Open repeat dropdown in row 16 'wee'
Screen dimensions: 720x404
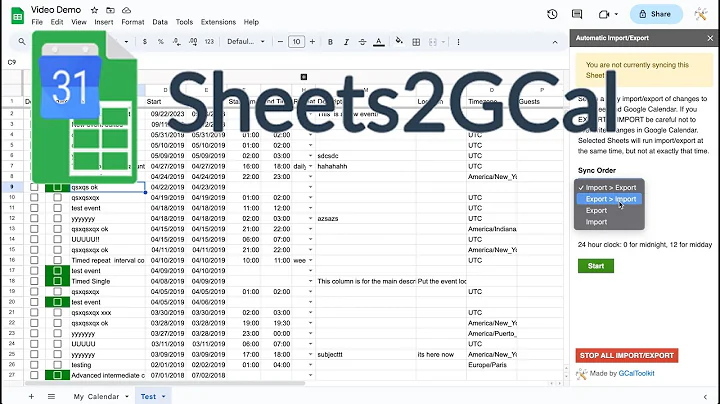310,260
